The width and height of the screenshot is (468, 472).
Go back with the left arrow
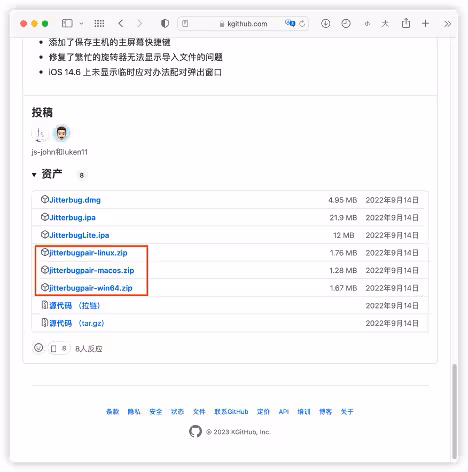point(121,23)
